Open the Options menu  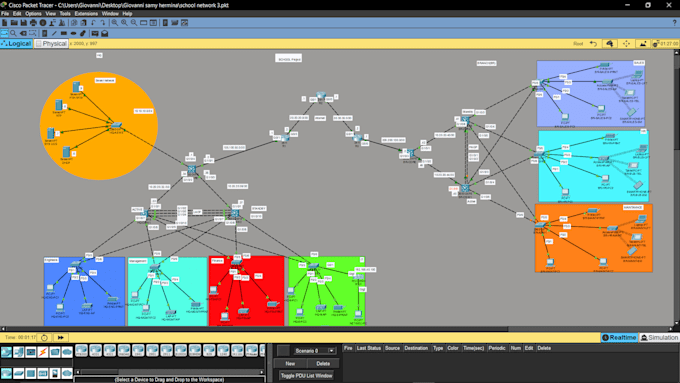pyautogui.click(x=33, y=13)
